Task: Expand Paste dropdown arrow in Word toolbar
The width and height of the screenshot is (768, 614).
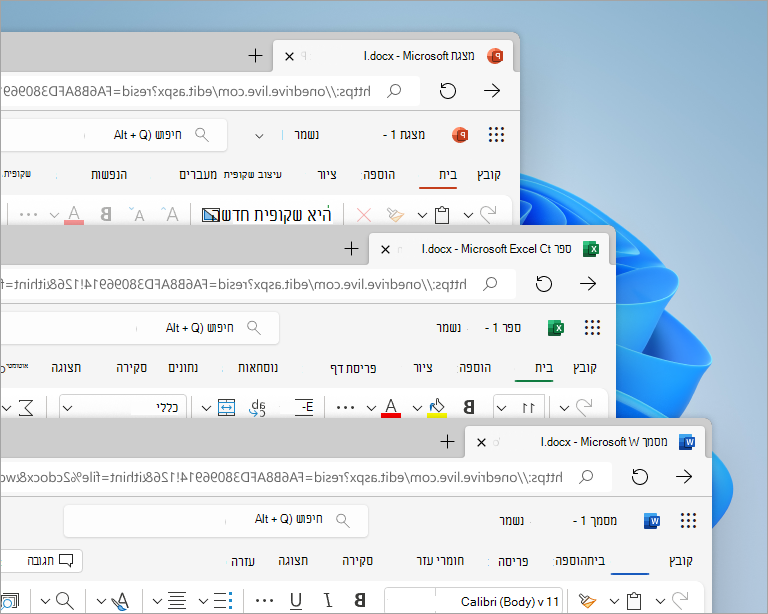Action: coord(614,601)
